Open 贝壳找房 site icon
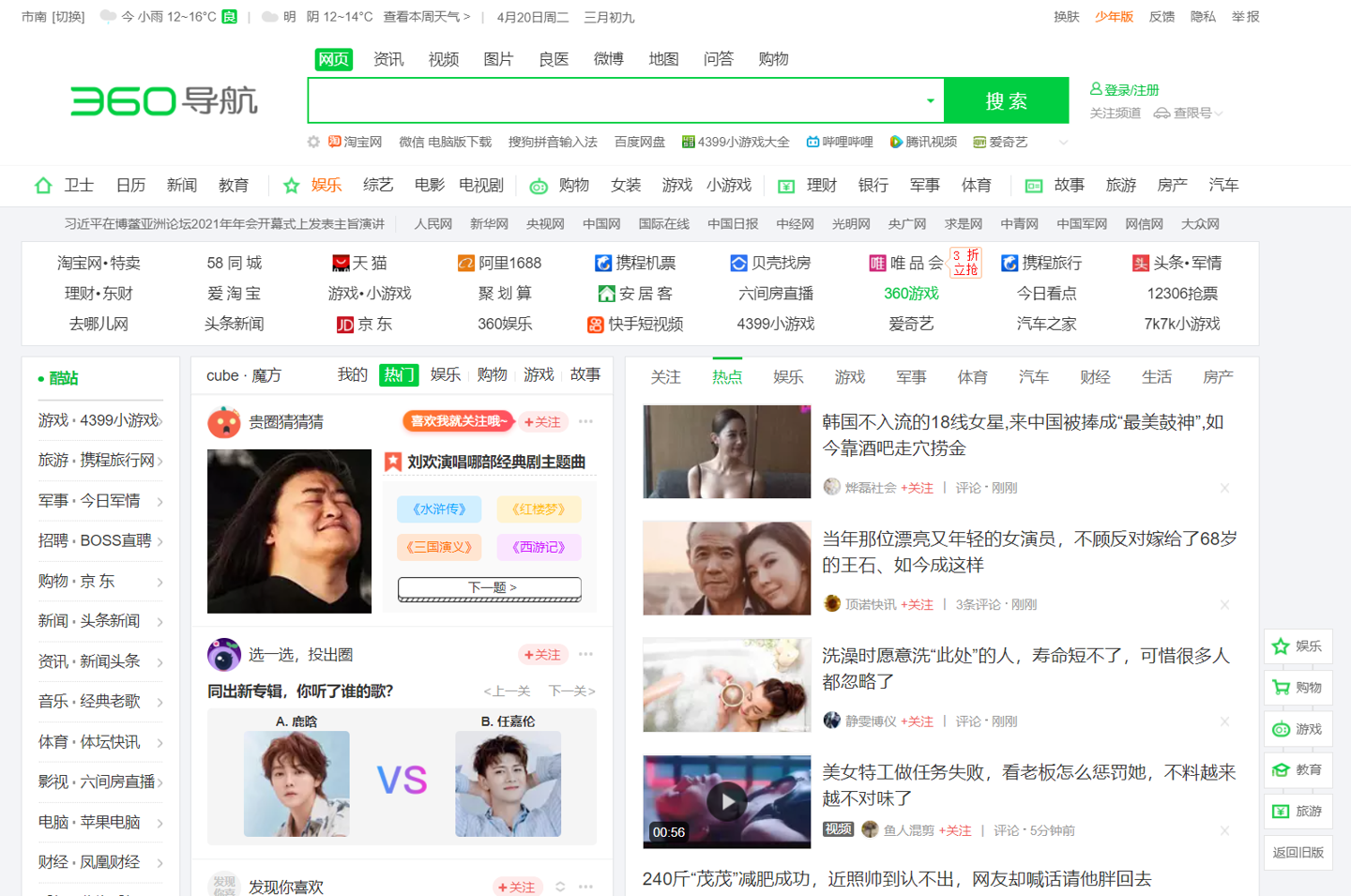1351x896 pixels. [x=739, y=264]
